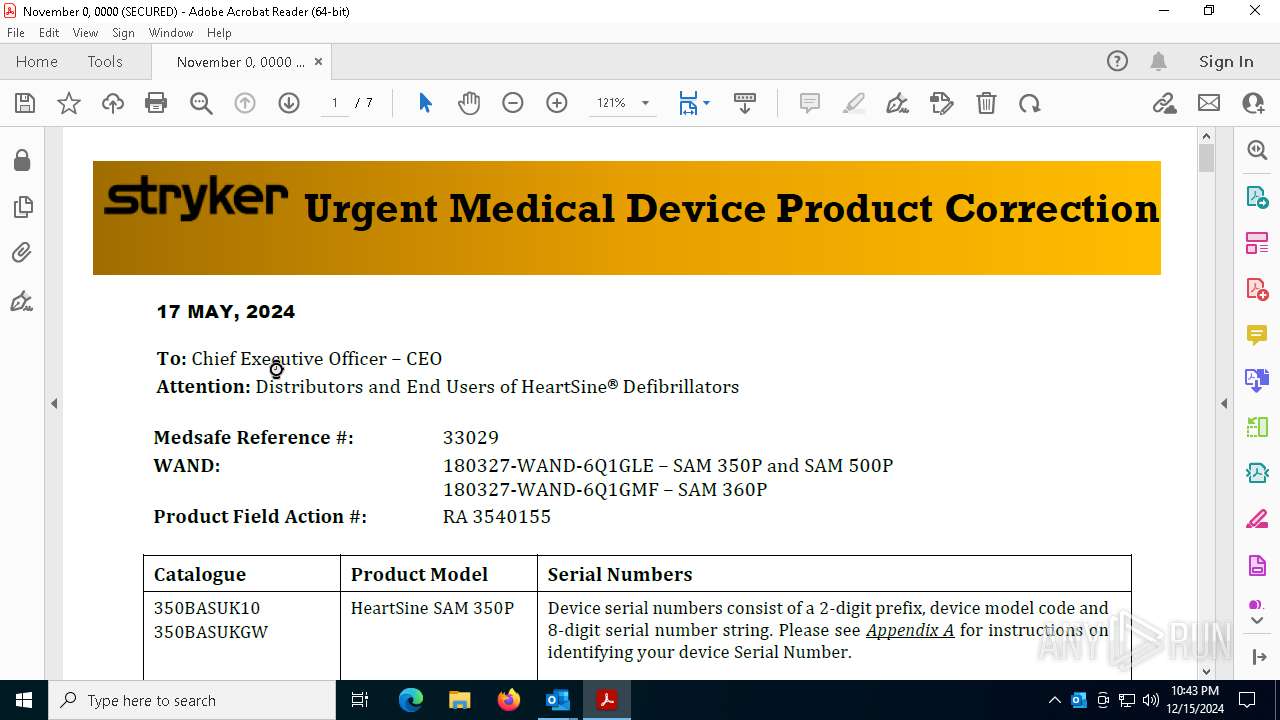Open the Sign menu

click(123, 33)
